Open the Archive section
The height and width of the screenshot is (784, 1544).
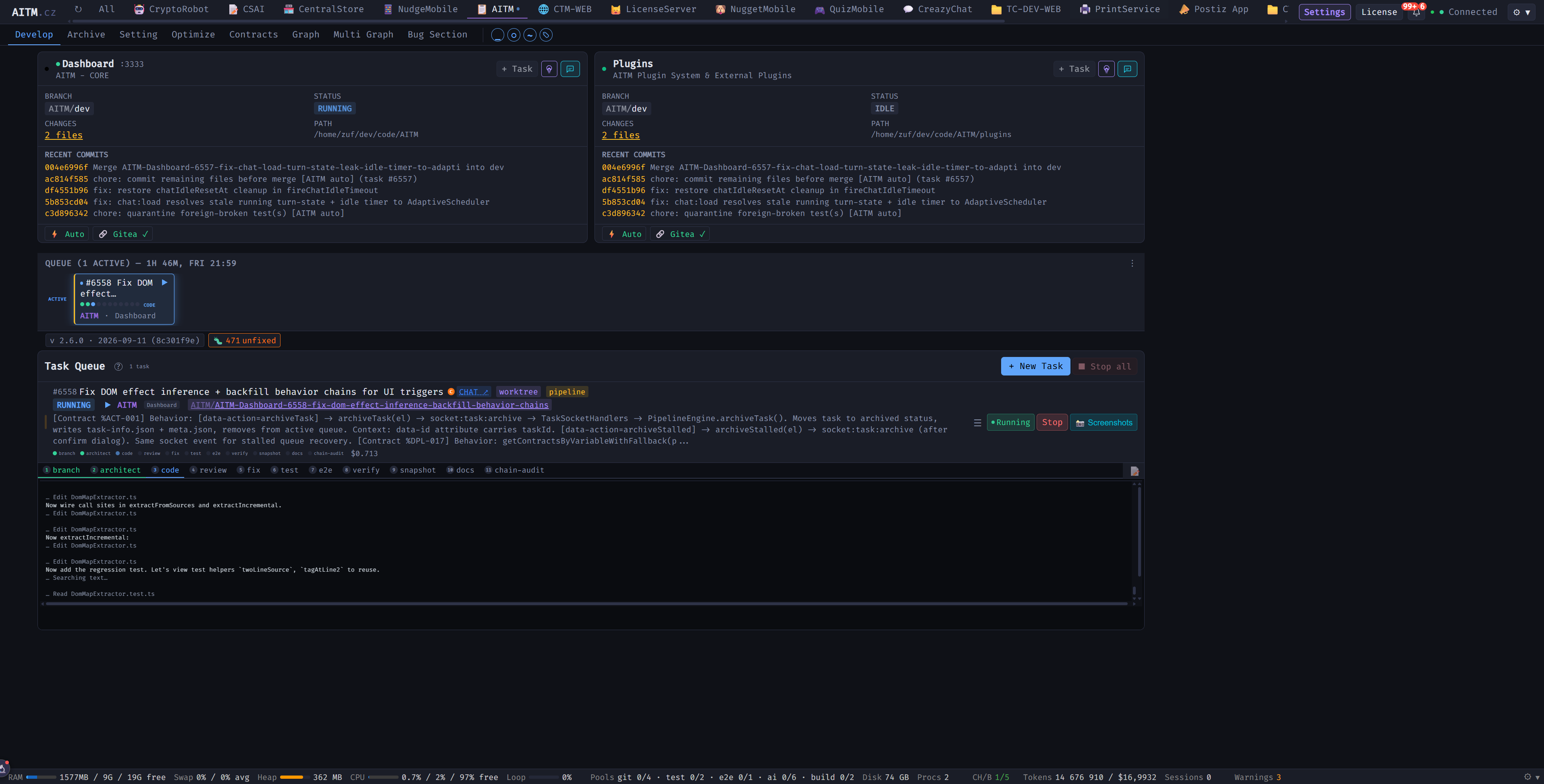coord(86,35)
